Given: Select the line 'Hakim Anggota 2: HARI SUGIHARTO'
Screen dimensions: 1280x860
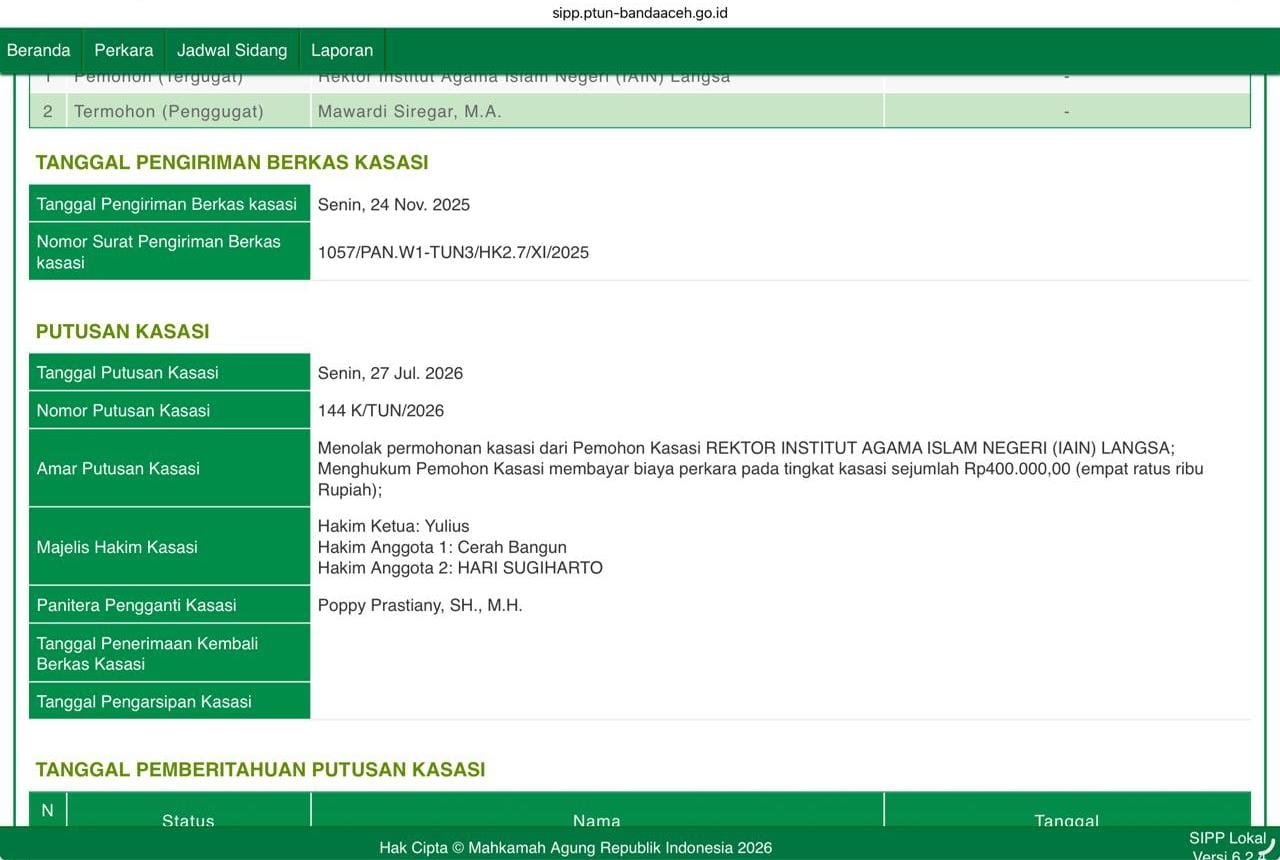Looking at the screenshot, I should tap(460, 568).
